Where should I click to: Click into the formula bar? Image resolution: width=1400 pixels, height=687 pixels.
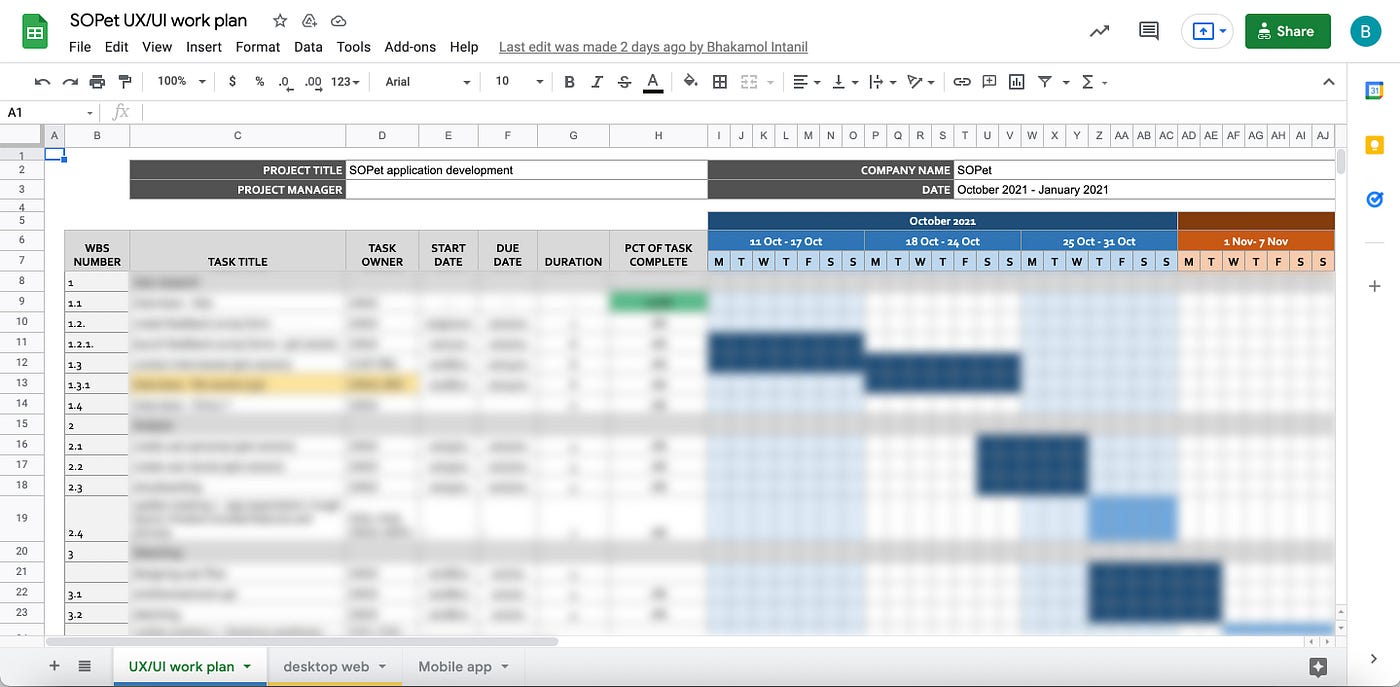(740, 113)
